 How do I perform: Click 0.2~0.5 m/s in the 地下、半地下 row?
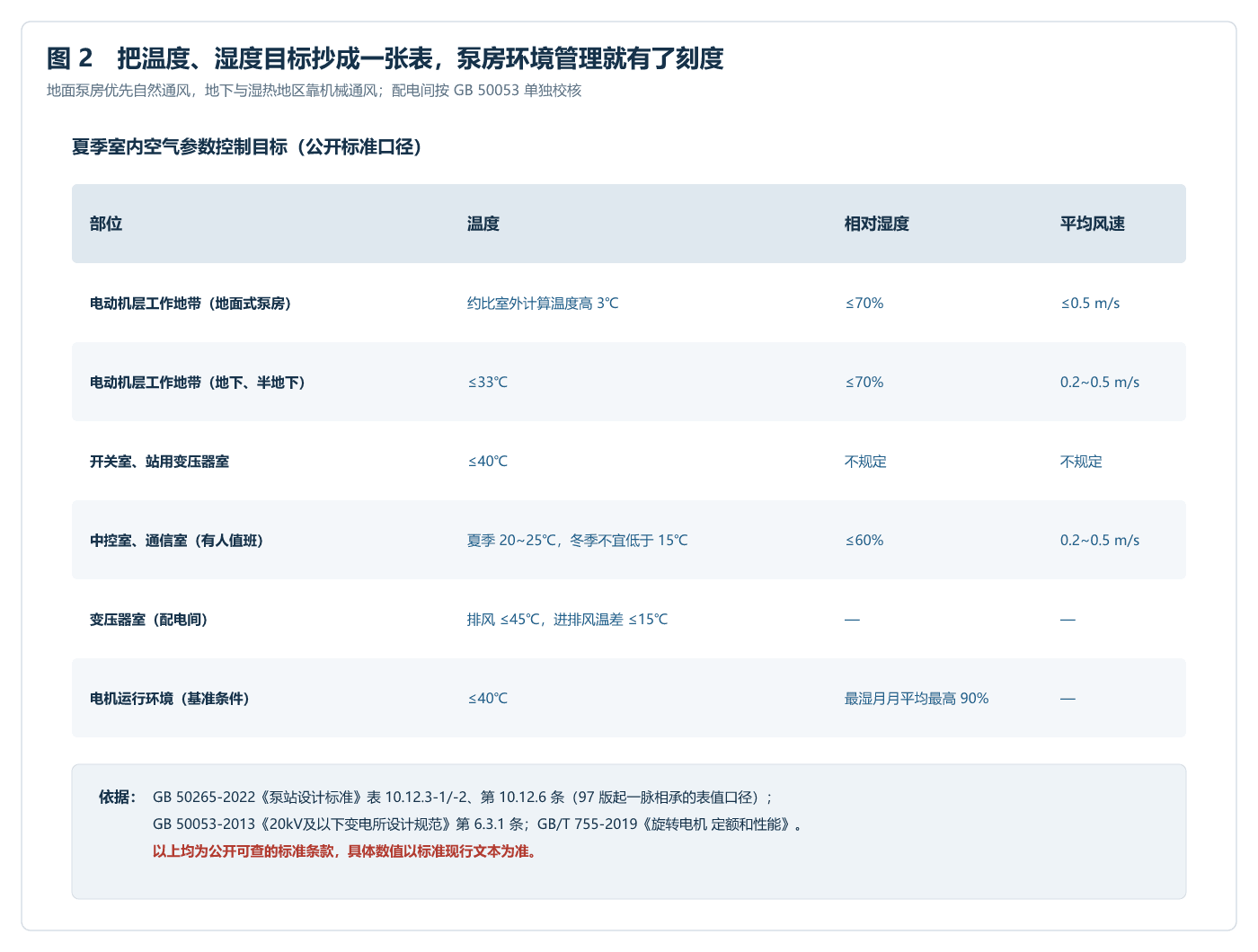[1100, 383]
